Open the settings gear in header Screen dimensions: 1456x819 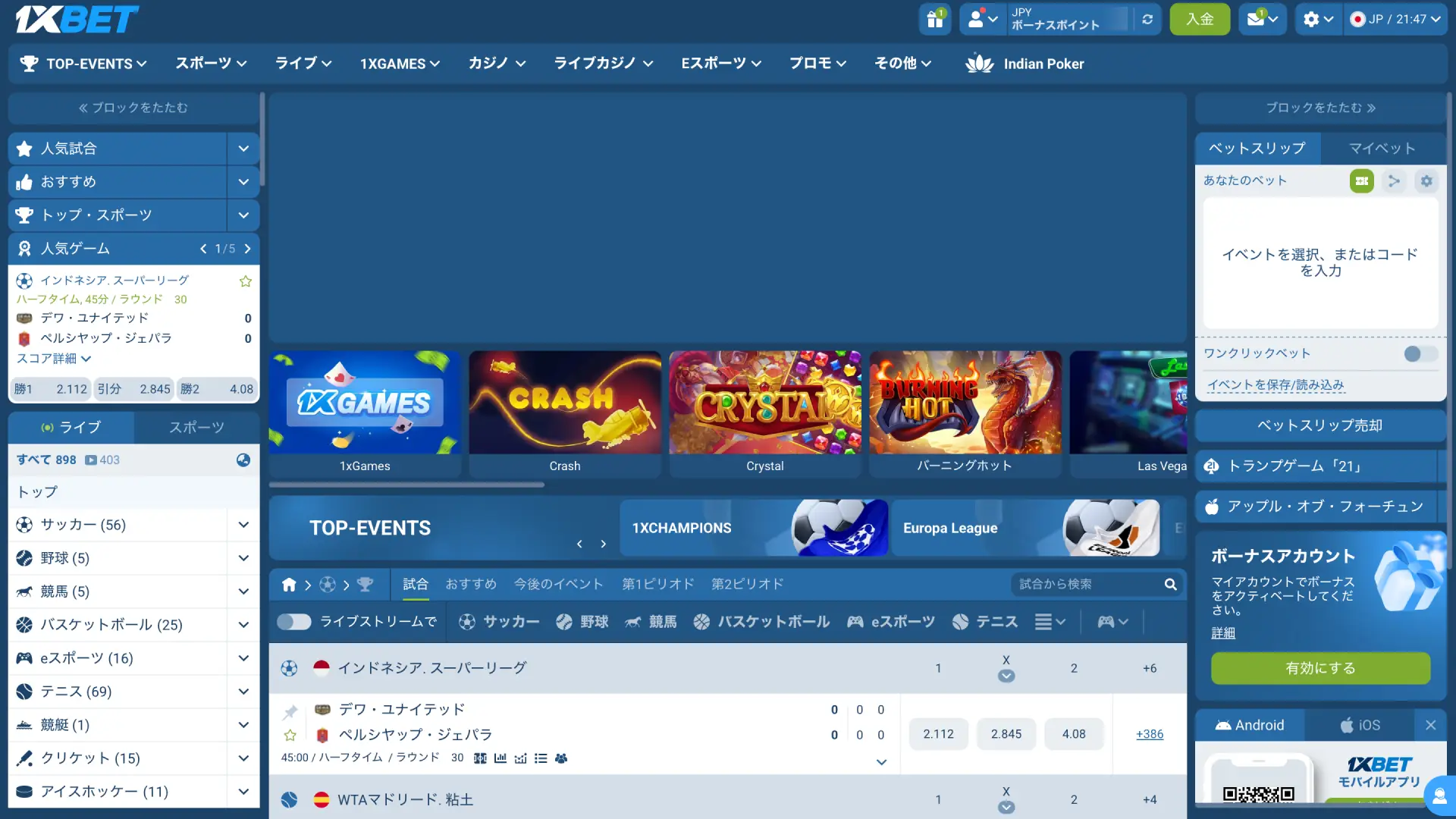pos(1318,19)
